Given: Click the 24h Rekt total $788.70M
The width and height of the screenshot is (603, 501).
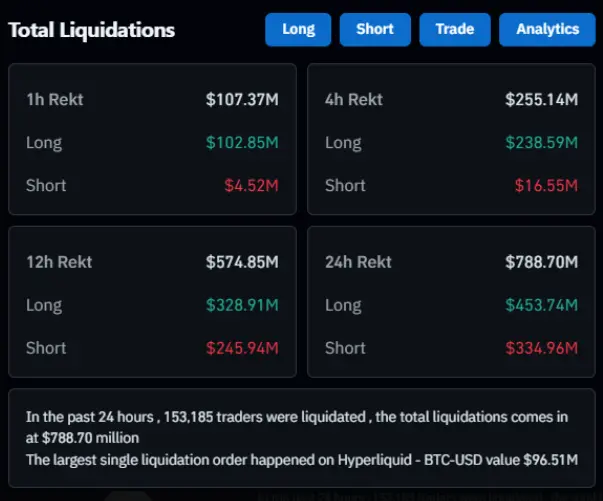Looking at the screenshot, I should point(541,262).
